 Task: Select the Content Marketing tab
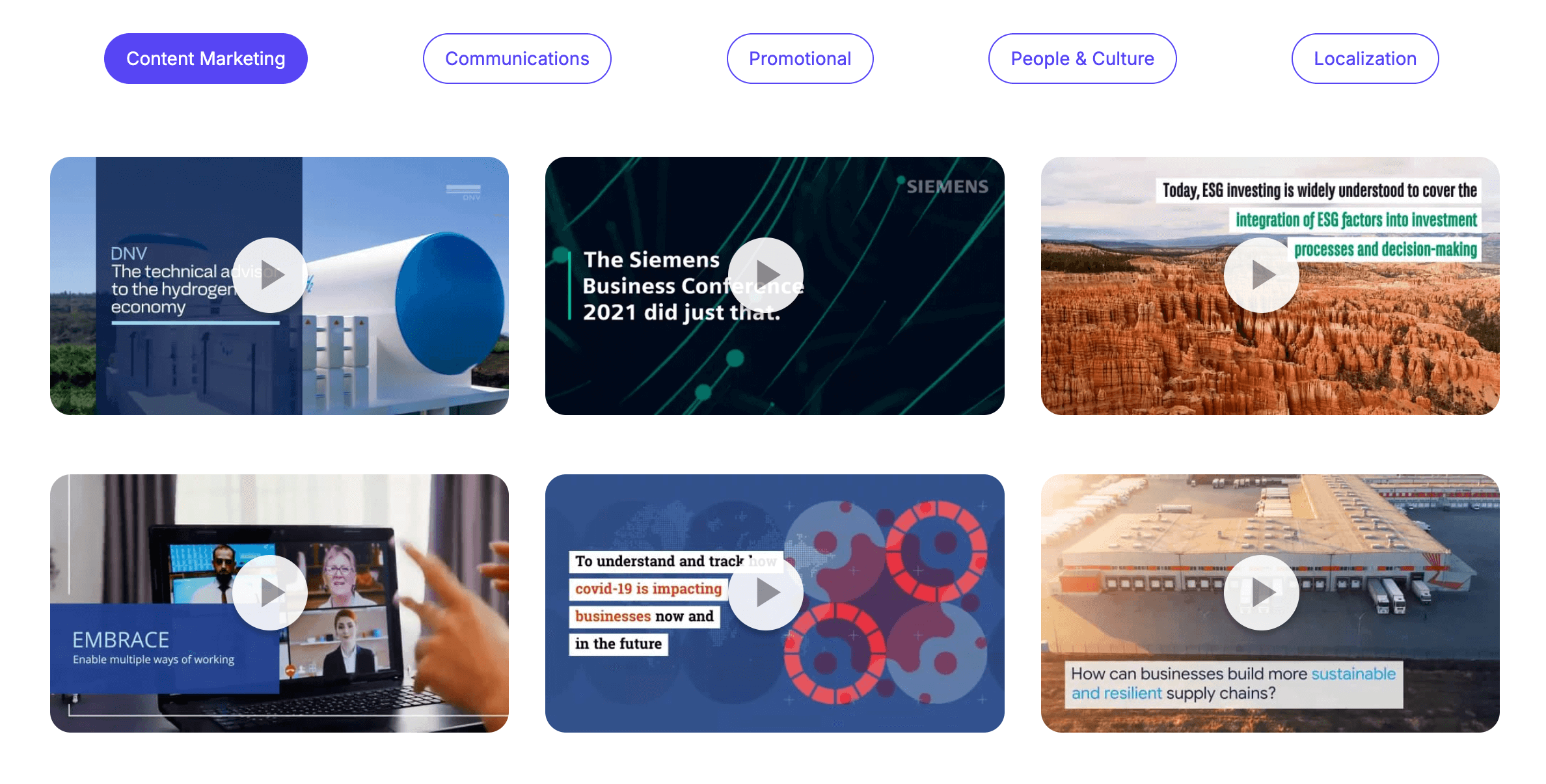[206, 59]
